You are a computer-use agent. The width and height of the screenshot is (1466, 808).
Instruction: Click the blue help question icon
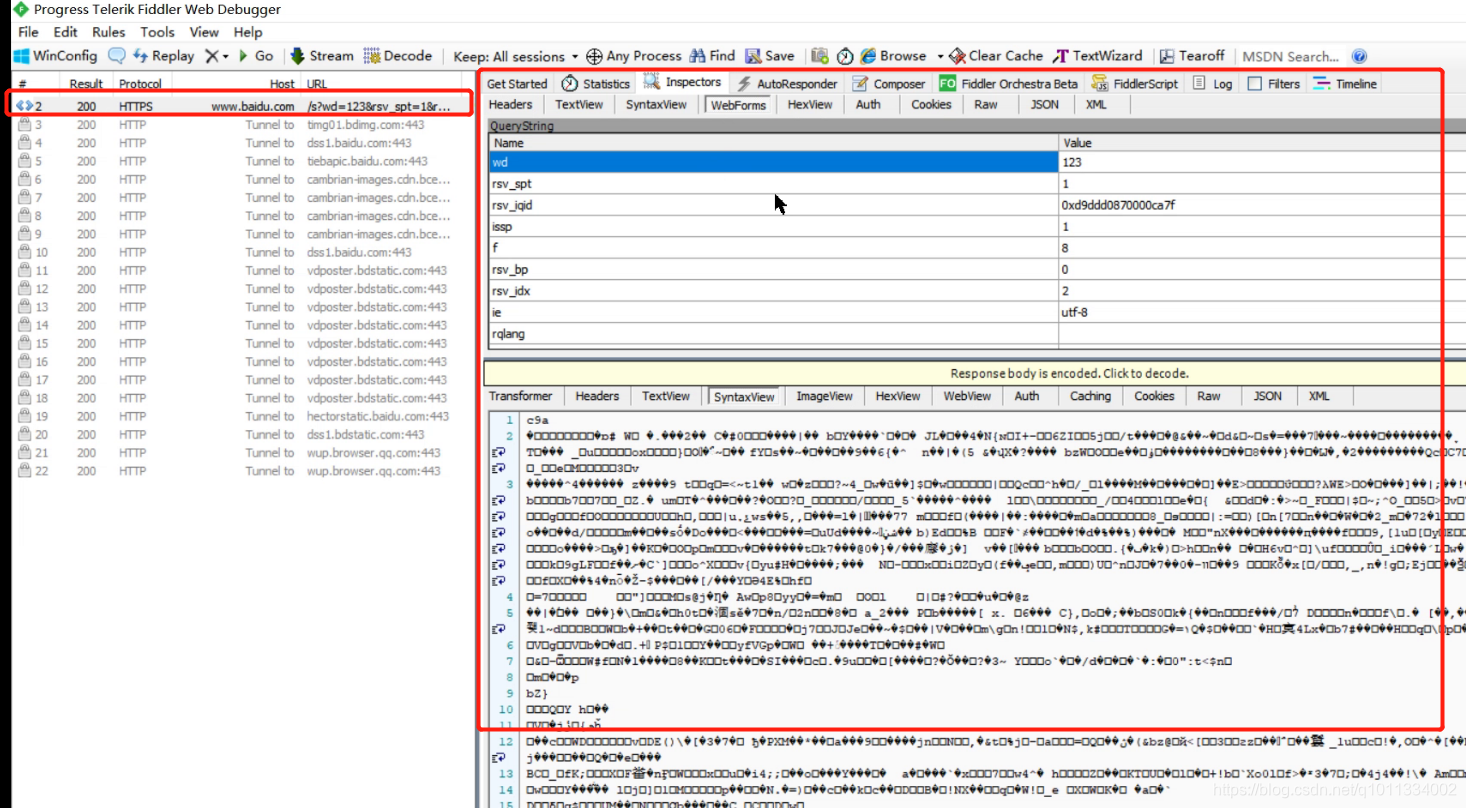(1359, 56)
